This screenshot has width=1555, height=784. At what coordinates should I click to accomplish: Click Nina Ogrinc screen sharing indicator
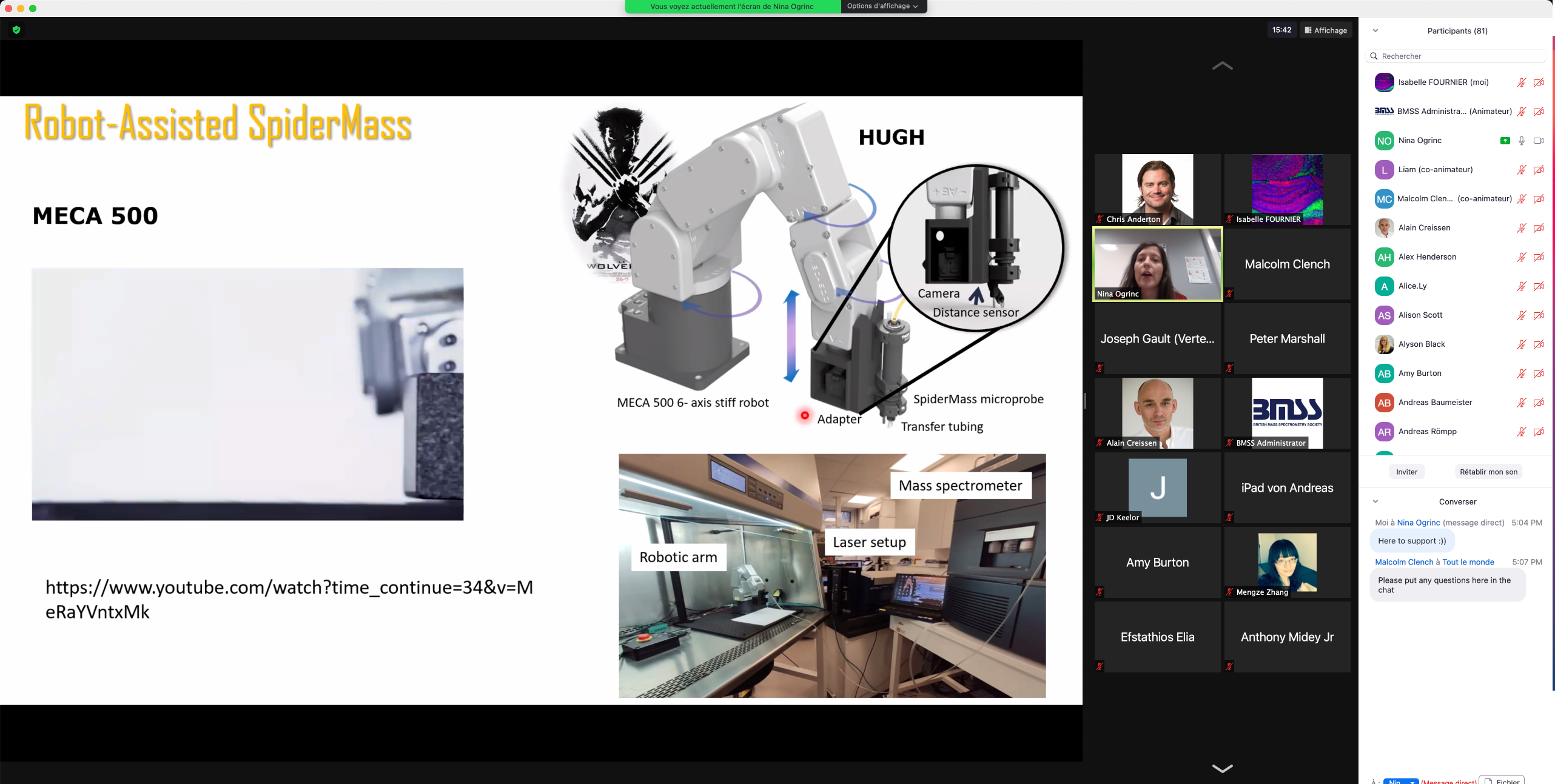(1505, 141)
